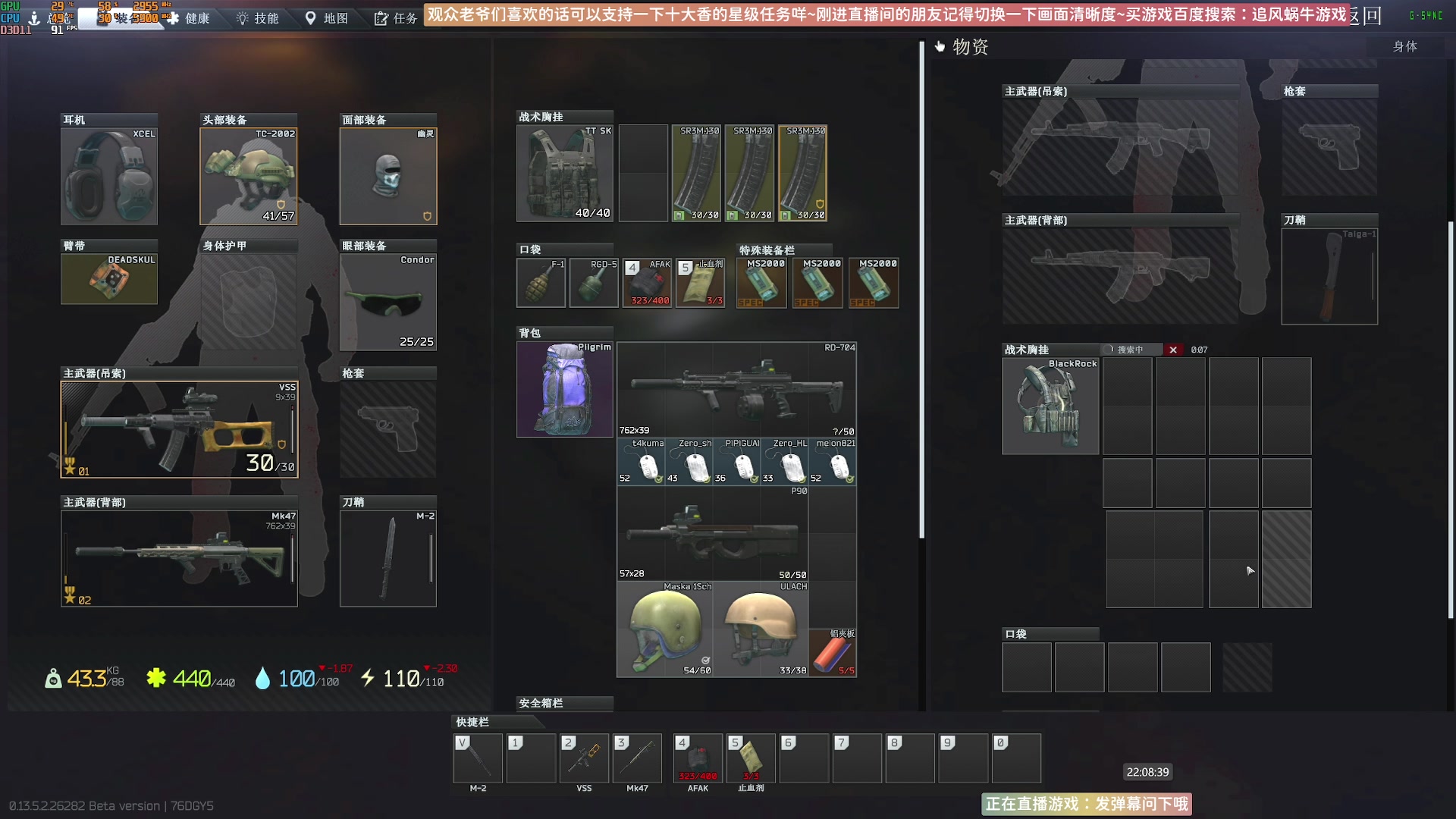Viewport: 1456px width, 819px height.
Task: Click the XCEL headset icon
Action: [x=109, y=177]
